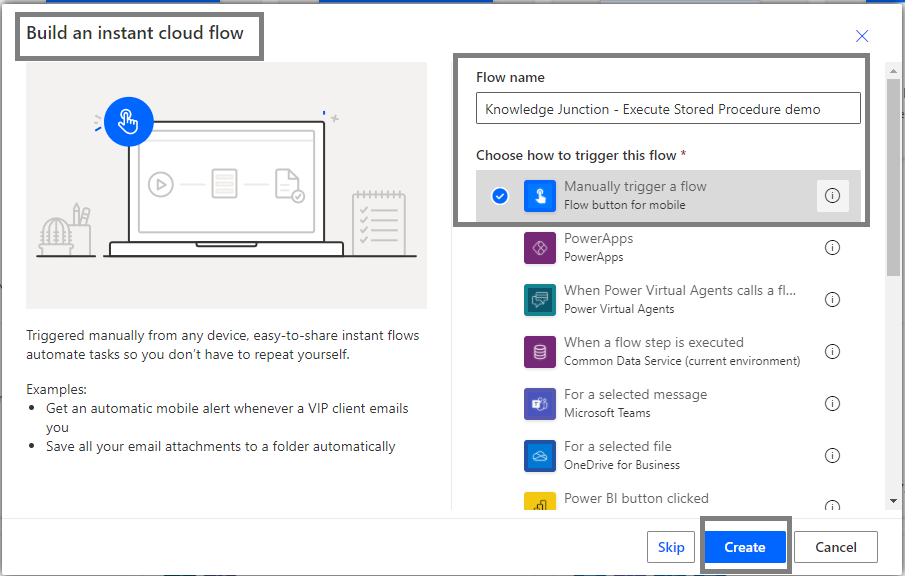Image resolution: width=905 pixels, height=576 pixels.
Task: Click the OneDrive for Business trigger icon
Action: [x=540, y=455]
